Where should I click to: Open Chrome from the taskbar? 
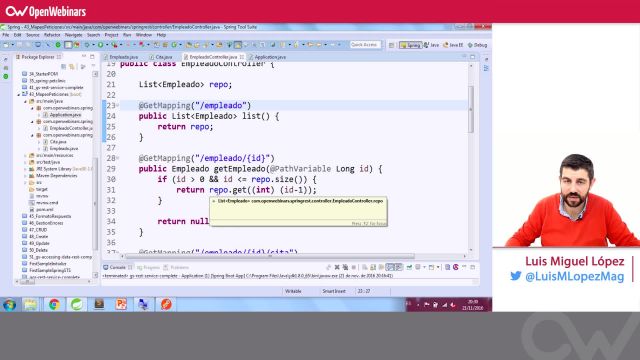(x=54, y=304)
